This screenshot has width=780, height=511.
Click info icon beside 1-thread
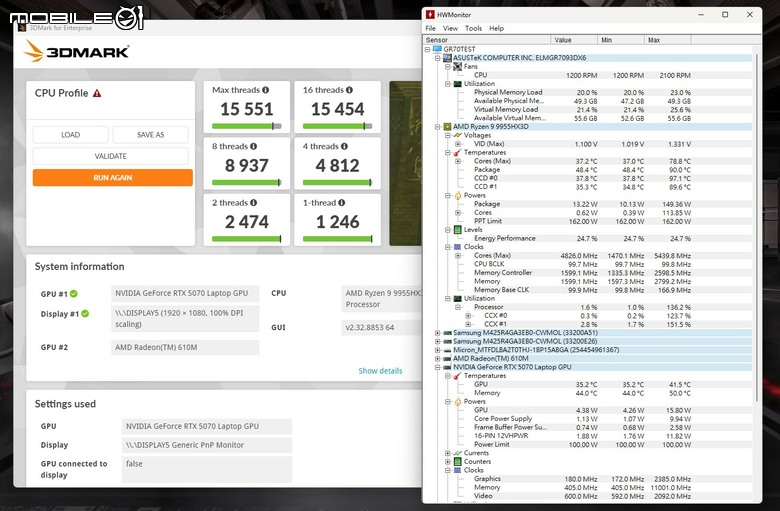tap(342, 203)
